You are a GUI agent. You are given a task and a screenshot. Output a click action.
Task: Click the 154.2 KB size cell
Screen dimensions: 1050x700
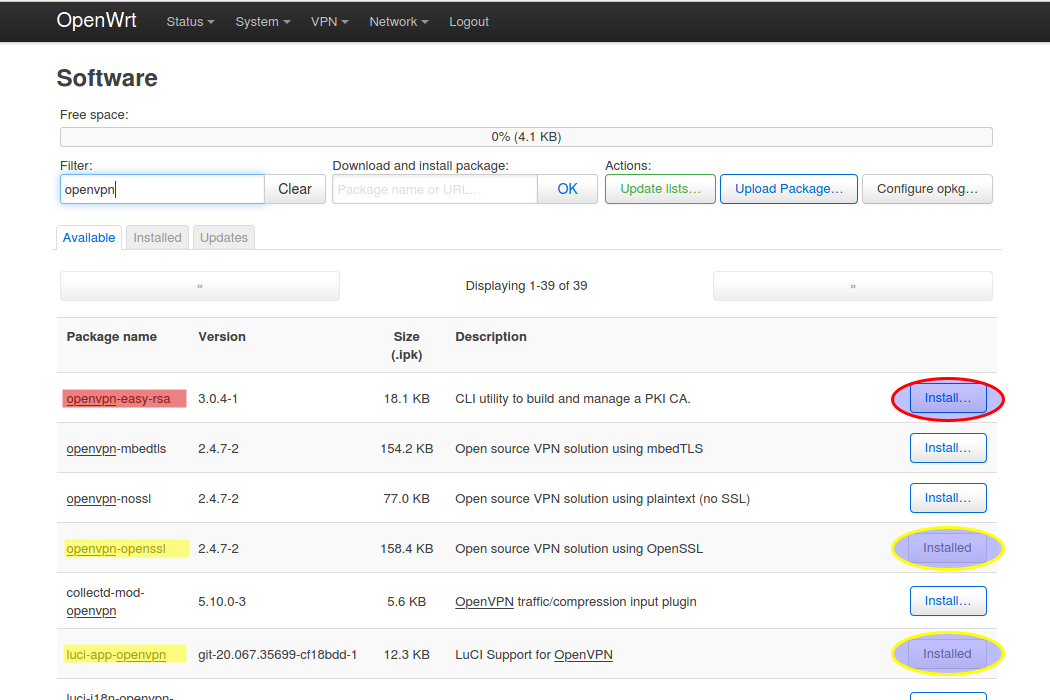pyautogui.click(x=406, y=449)
